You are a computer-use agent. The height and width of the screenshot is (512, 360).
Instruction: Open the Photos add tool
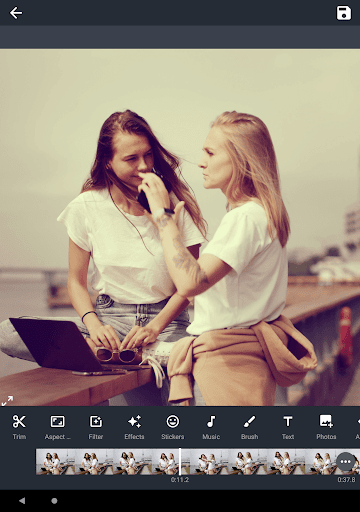326,427
